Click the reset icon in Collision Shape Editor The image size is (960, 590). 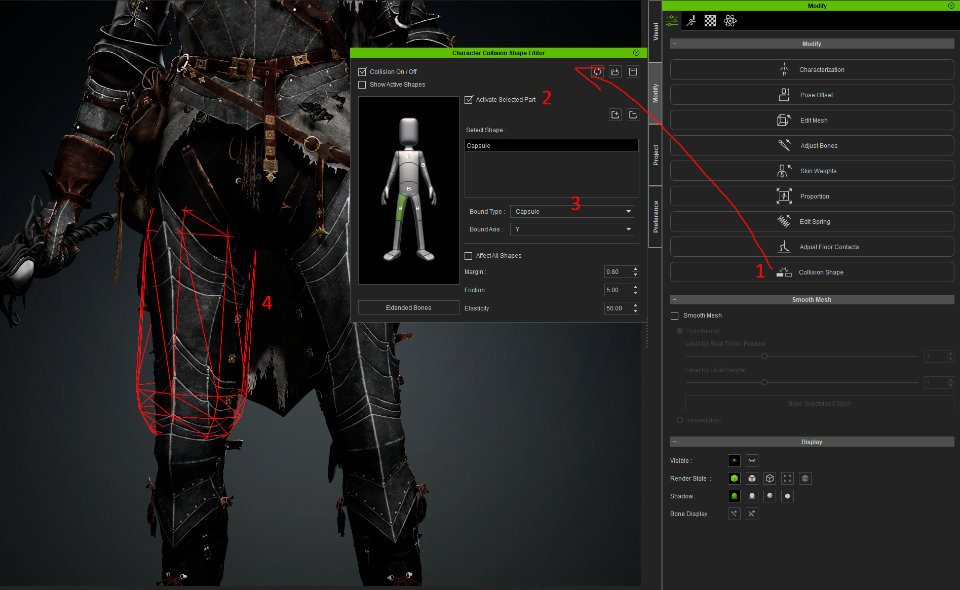click(x=597, y=71)
